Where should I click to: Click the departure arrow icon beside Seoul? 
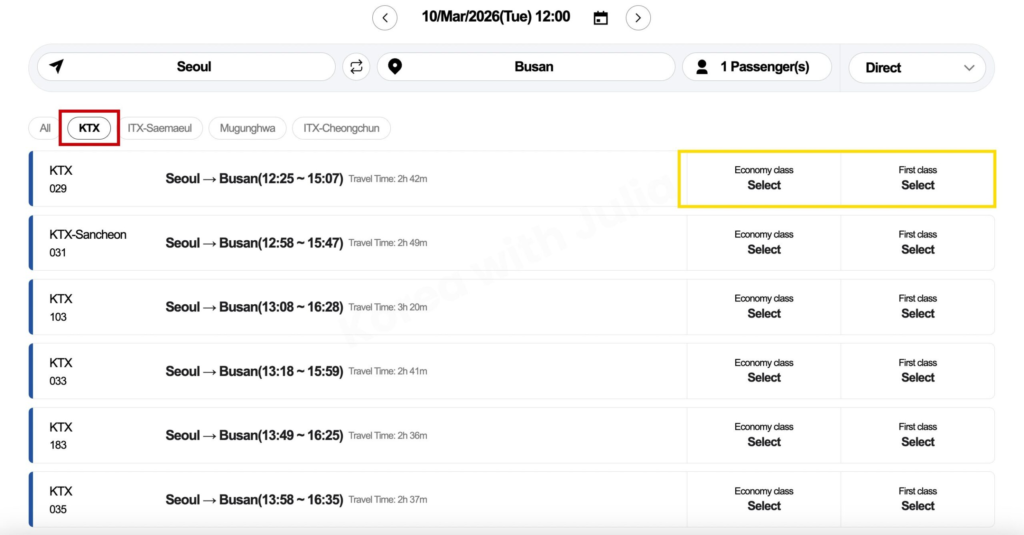coord(57,66)
